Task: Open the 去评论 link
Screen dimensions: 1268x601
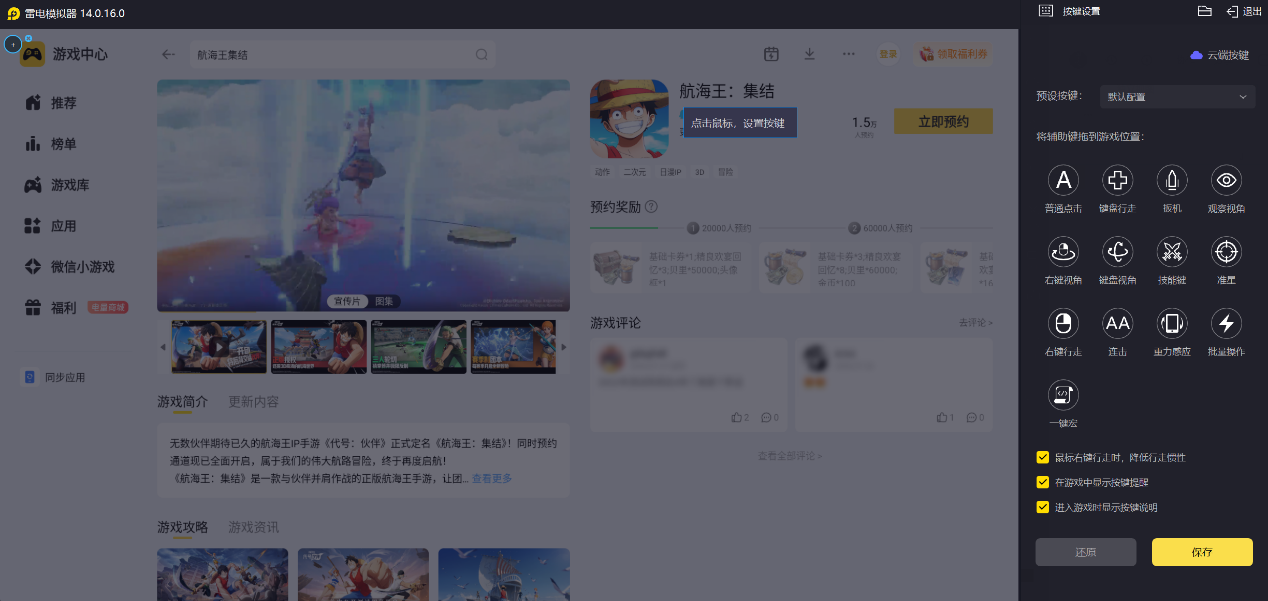Action: pos(975,323)
